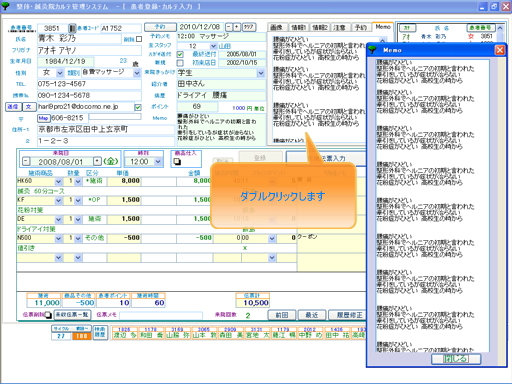Tick the checkbox next to the email address
The image size is (512, 384).
pos(138,107)
